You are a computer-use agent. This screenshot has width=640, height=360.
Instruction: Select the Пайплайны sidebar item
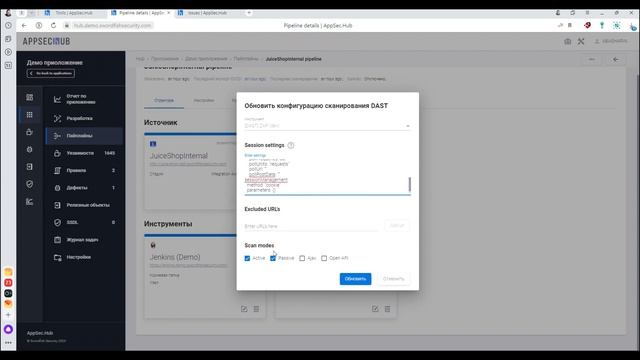[84, 136]
